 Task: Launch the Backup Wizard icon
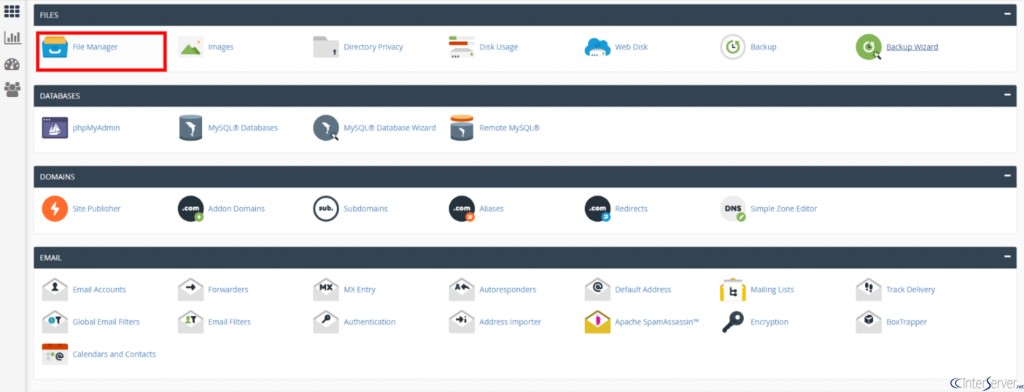pyautogui.click(x=869, y=47)
